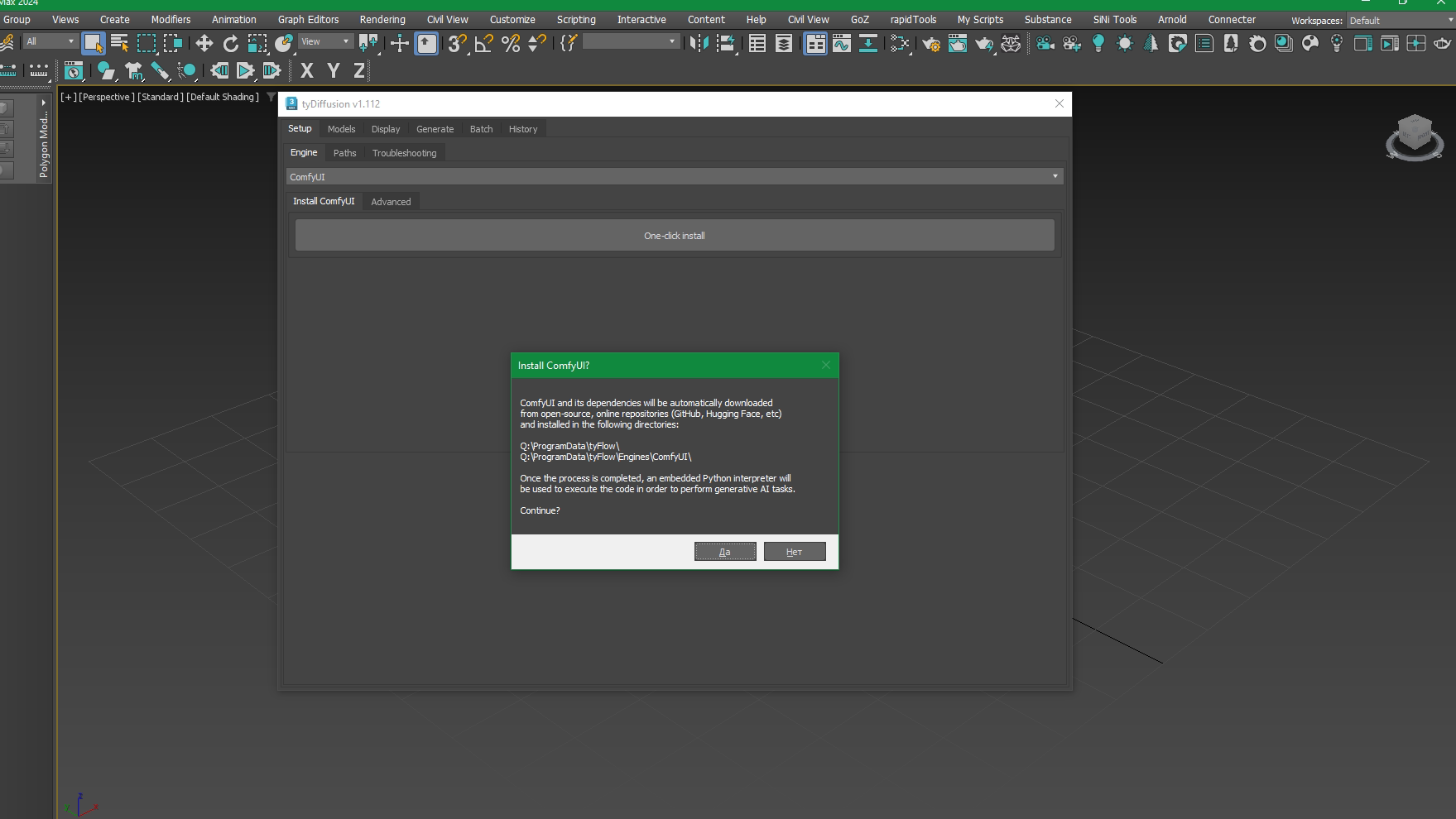The image size is (1456, 819).
Task: Click the Select by Name icon
Action: coord(119,43)
